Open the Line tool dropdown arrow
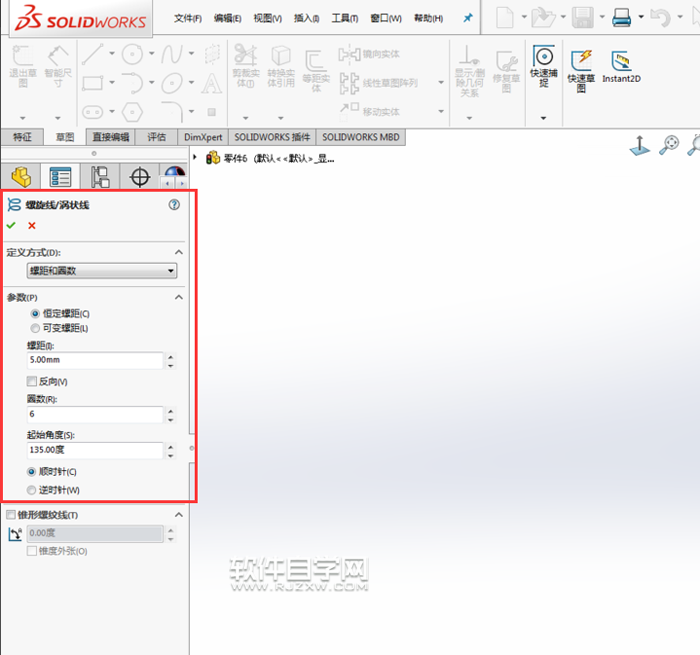 coord(112,54)
